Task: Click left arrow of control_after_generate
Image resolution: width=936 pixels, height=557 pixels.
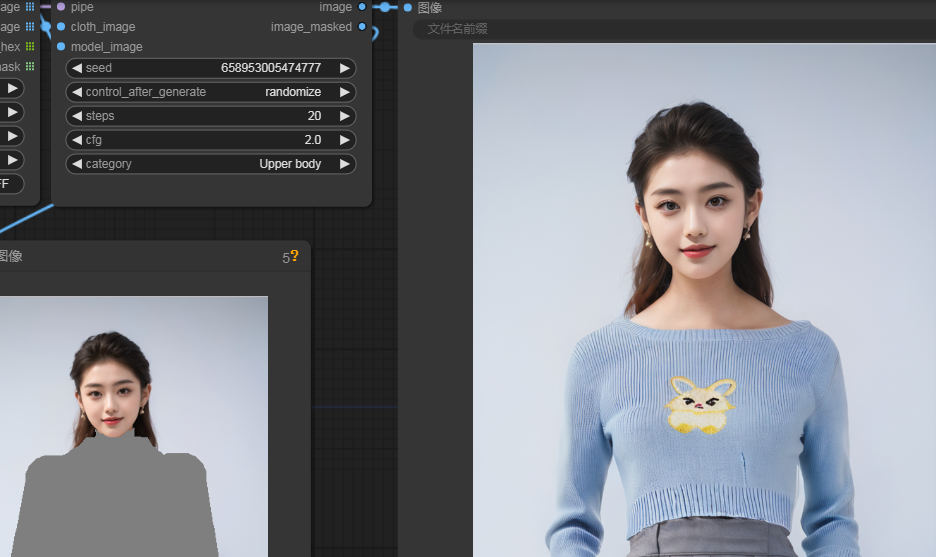Action: (x=76, y=92)
